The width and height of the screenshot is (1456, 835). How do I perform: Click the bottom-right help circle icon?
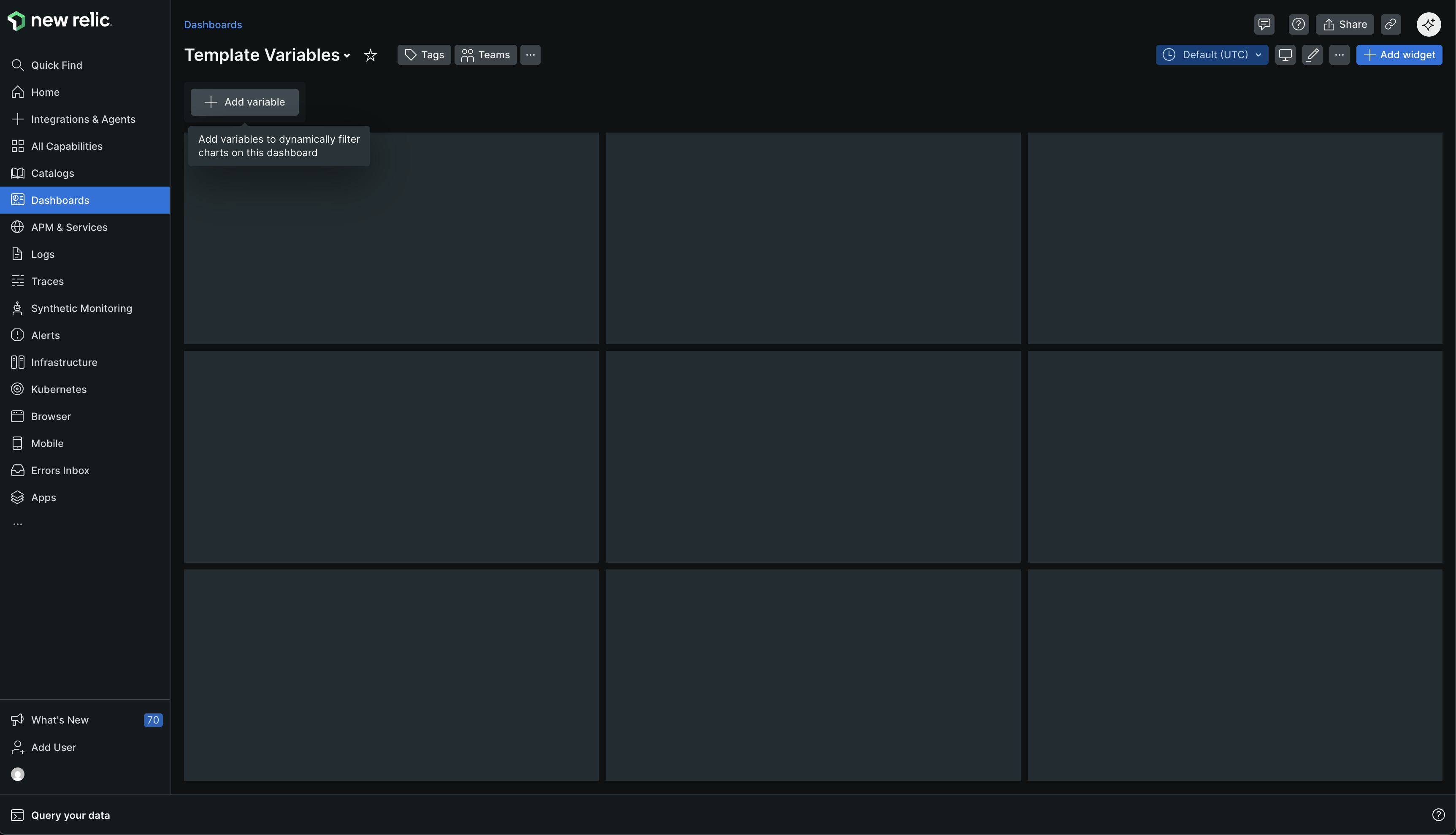tap(1438, 815)
